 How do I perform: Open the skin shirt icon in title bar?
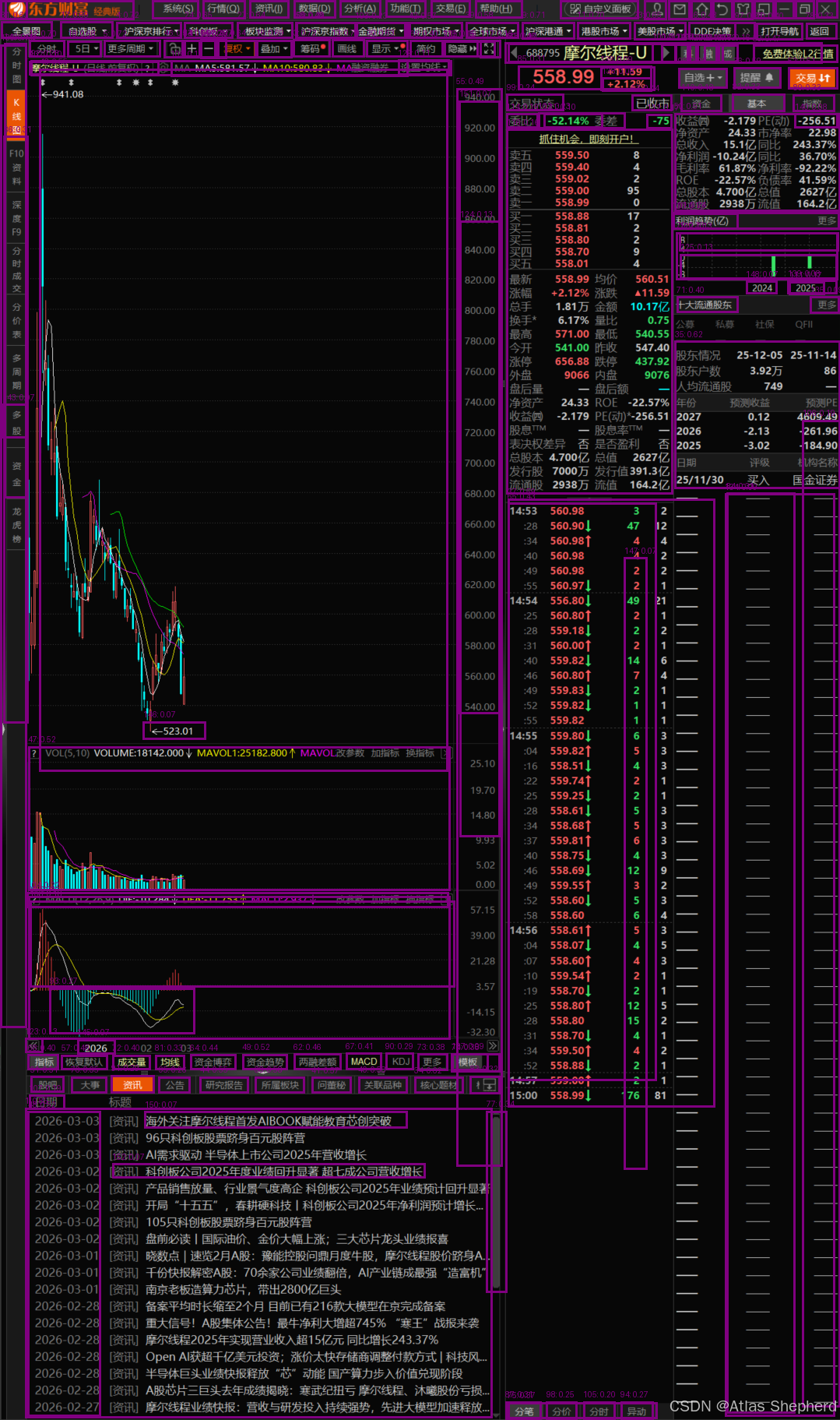coord(743,9)
